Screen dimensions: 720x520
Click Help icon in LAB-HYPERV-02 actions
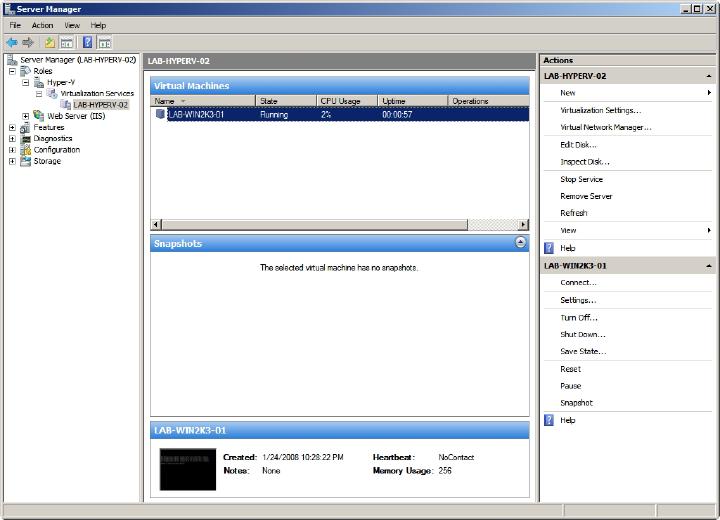pos(549,248)
